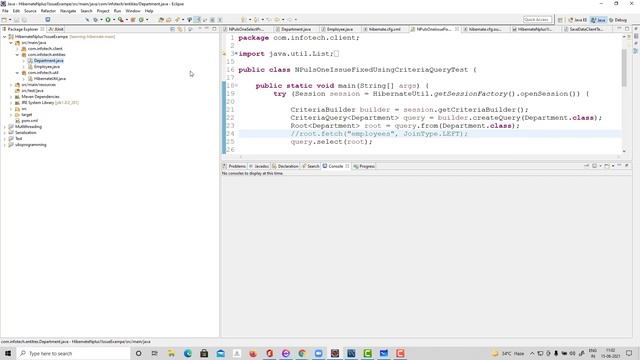
Task: Open the SaveDataClientTe... editor tab
Action: coord(586,29)
